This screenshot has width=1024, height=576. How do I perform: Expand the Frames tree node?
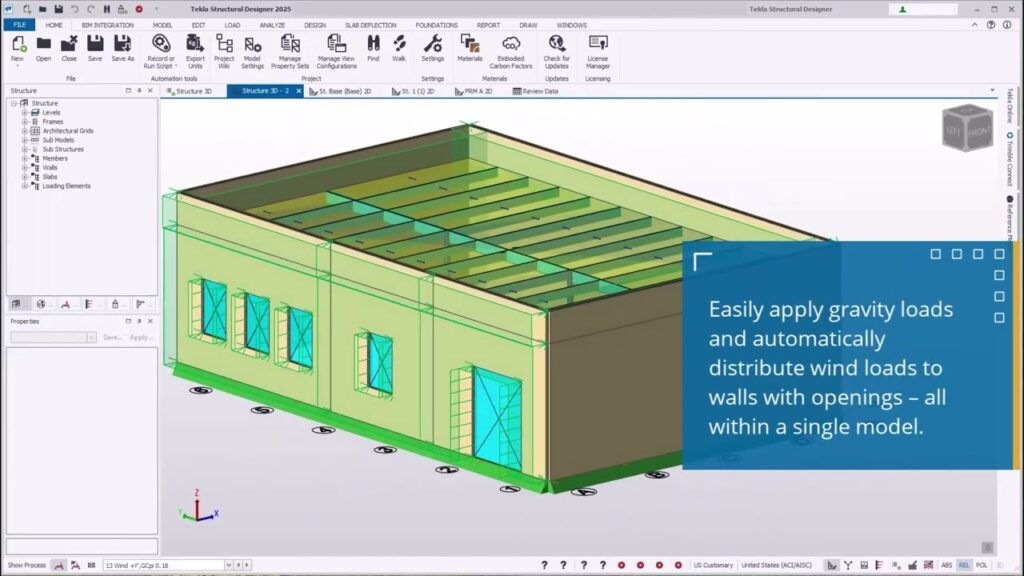(x=25, y=121)
